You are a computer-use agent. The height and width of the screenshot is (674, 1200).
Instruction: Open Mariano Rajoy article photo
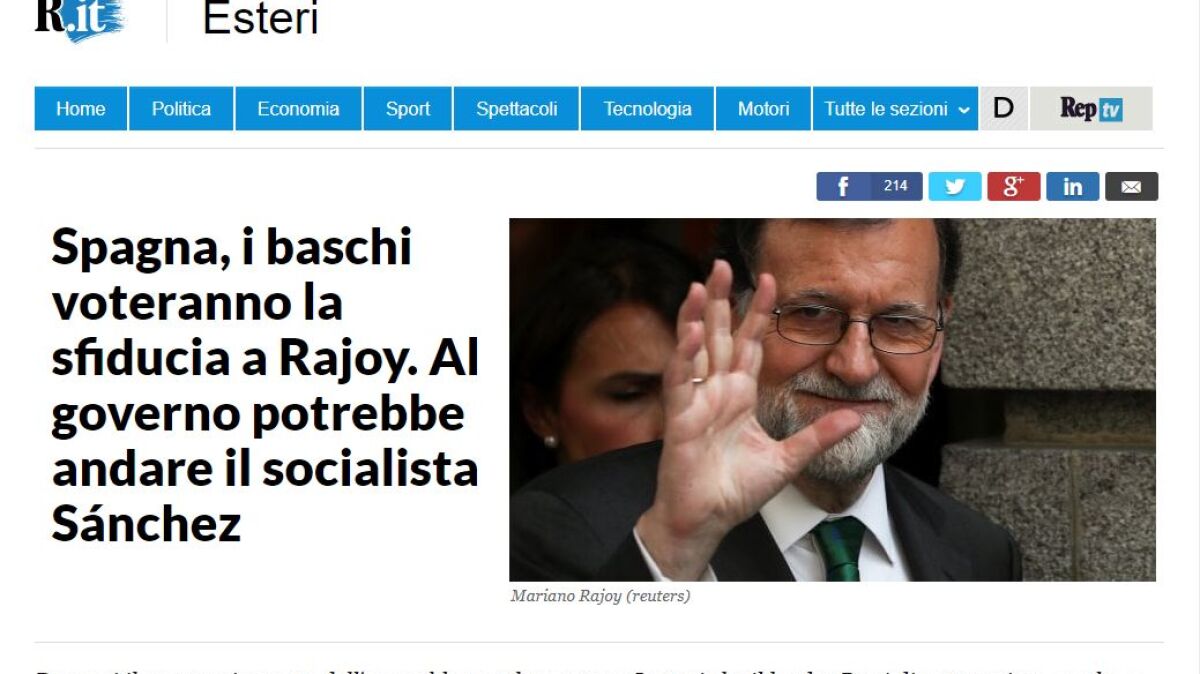pos(832,400)
